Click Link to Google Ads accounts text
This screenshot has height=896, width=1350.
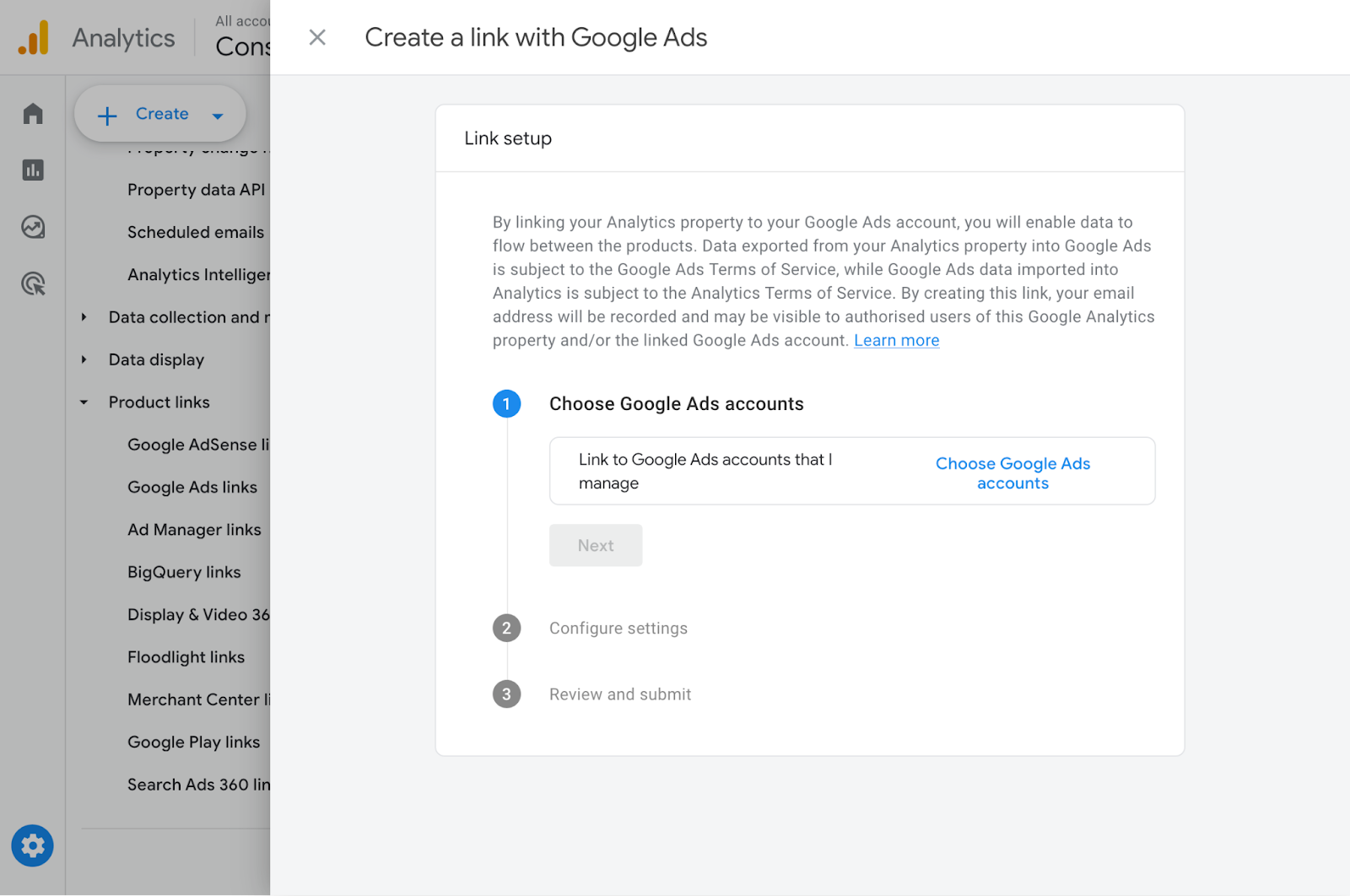click(x=705, y=472)
